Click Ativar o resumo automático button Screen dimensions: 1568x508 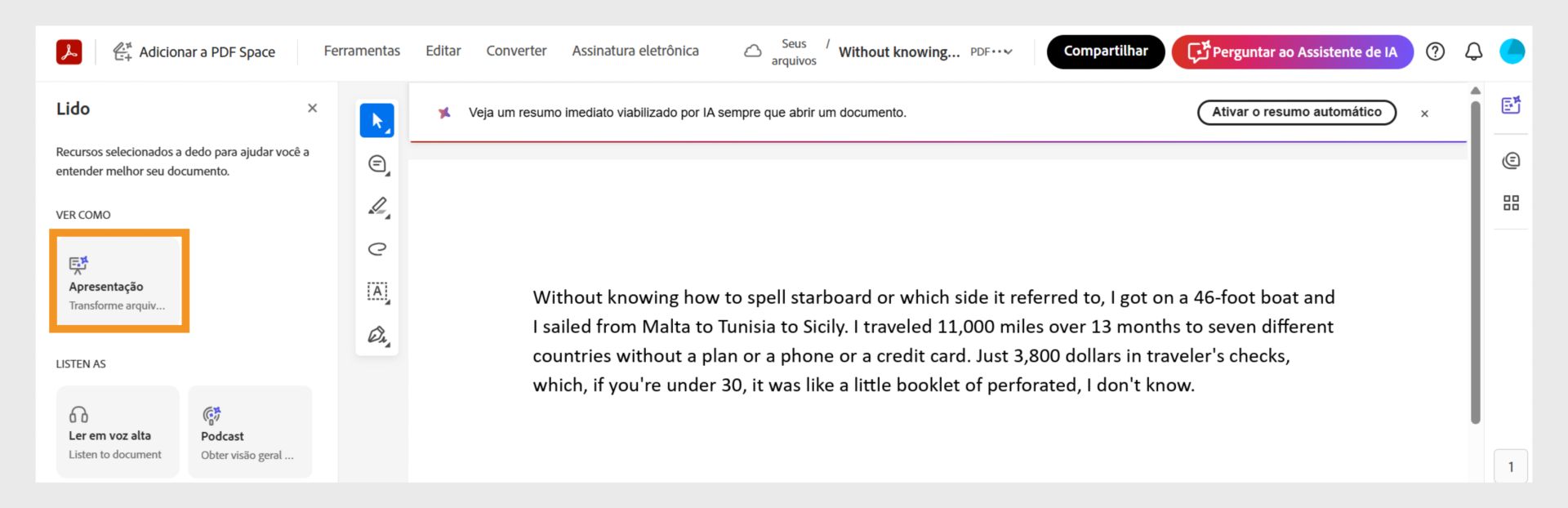[x=1297, y=112]
